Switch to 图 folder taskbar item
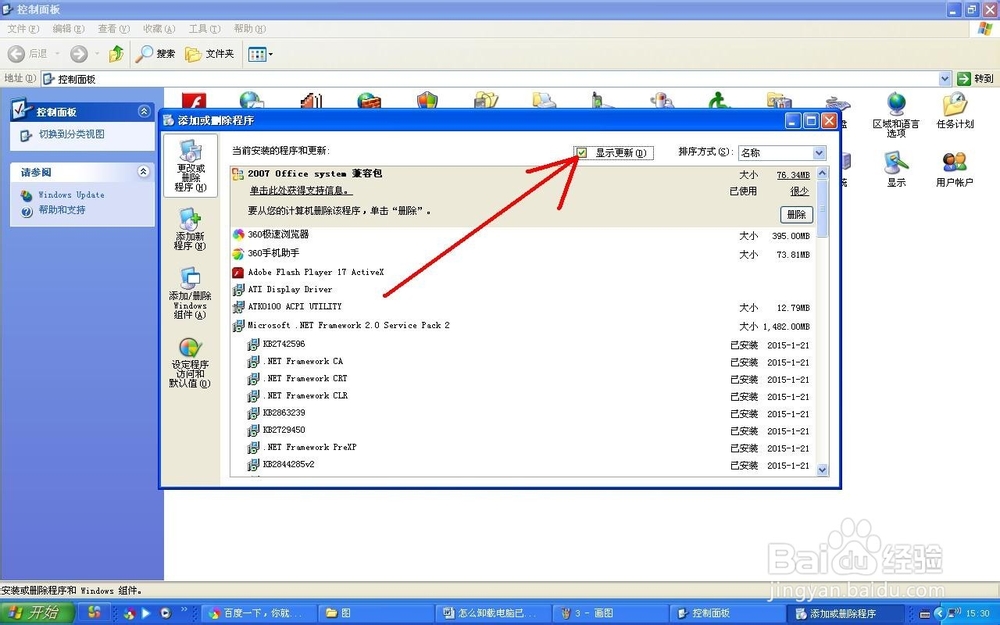Image resolution: width=1000 pixels, height=625 pixels. (x=376, y=613)
